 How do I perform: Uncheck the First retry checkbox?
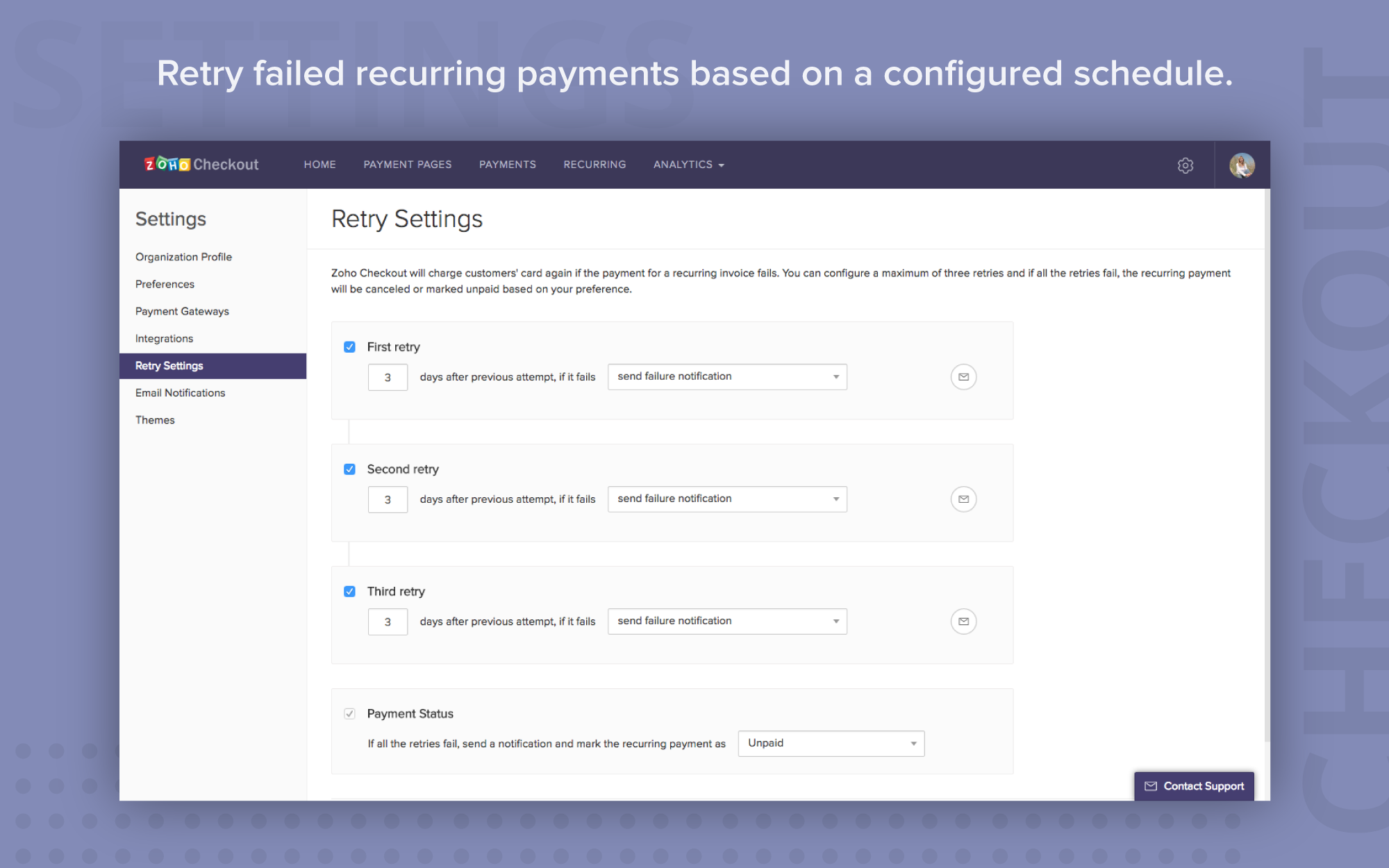tap(349, 347)
